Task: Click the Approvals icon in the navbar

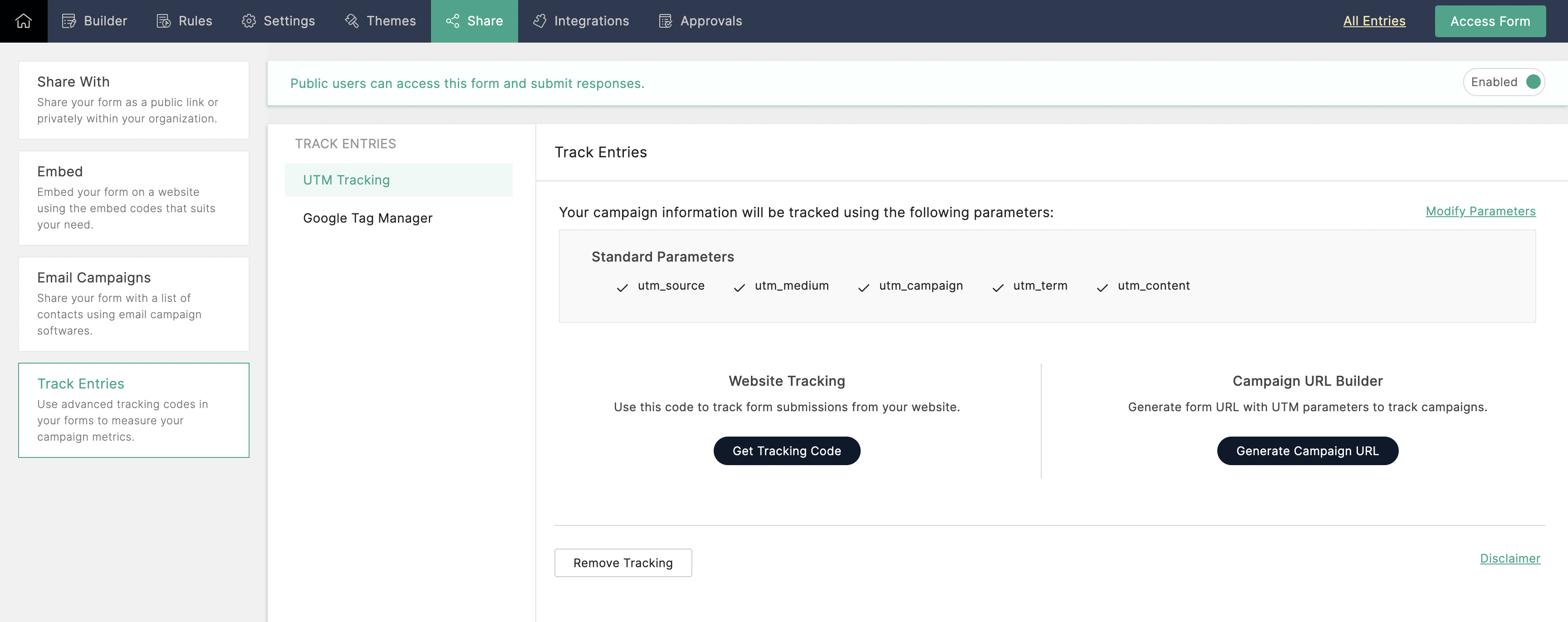Action: pyautogui.click(x=665, y=21)
